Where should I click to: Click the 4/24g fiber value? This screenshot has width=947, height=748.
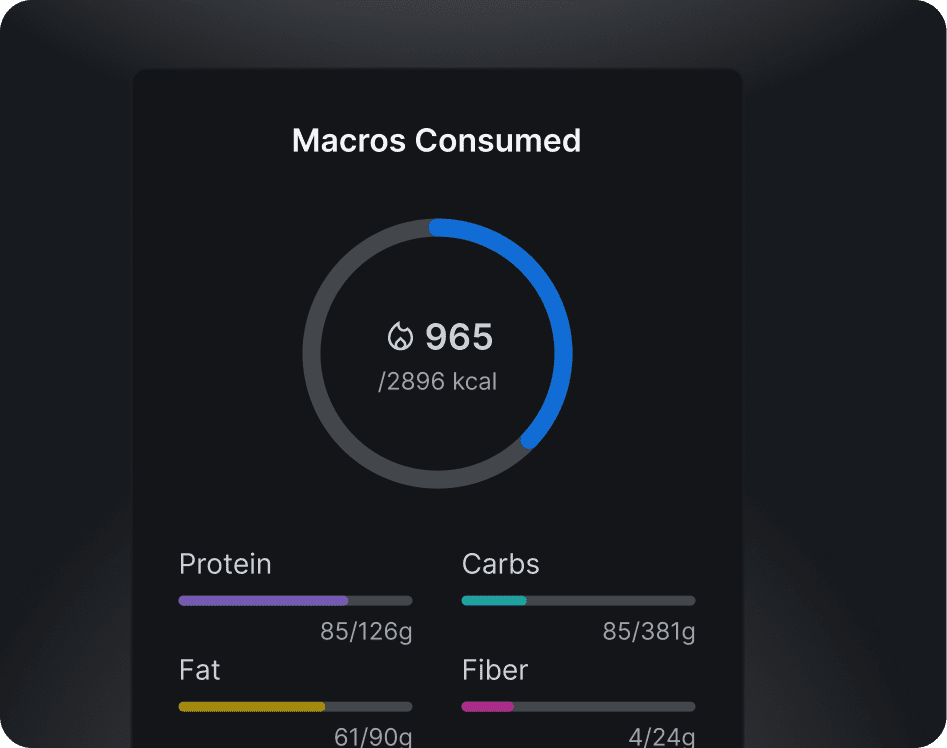pyautogui.click(x=661, y=738)
